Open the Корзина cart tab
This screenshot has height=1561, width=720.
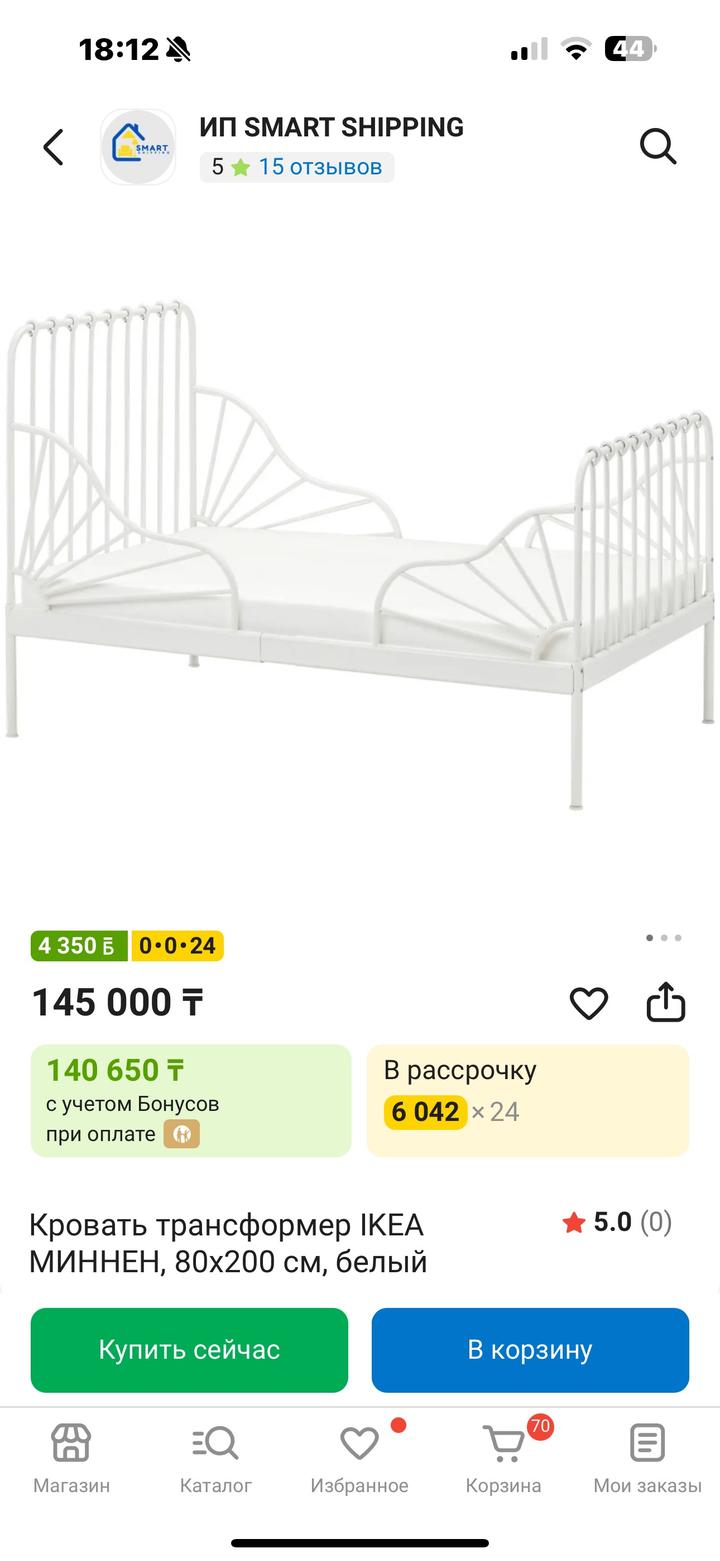pyautogui.click(x=504, y=1458)
